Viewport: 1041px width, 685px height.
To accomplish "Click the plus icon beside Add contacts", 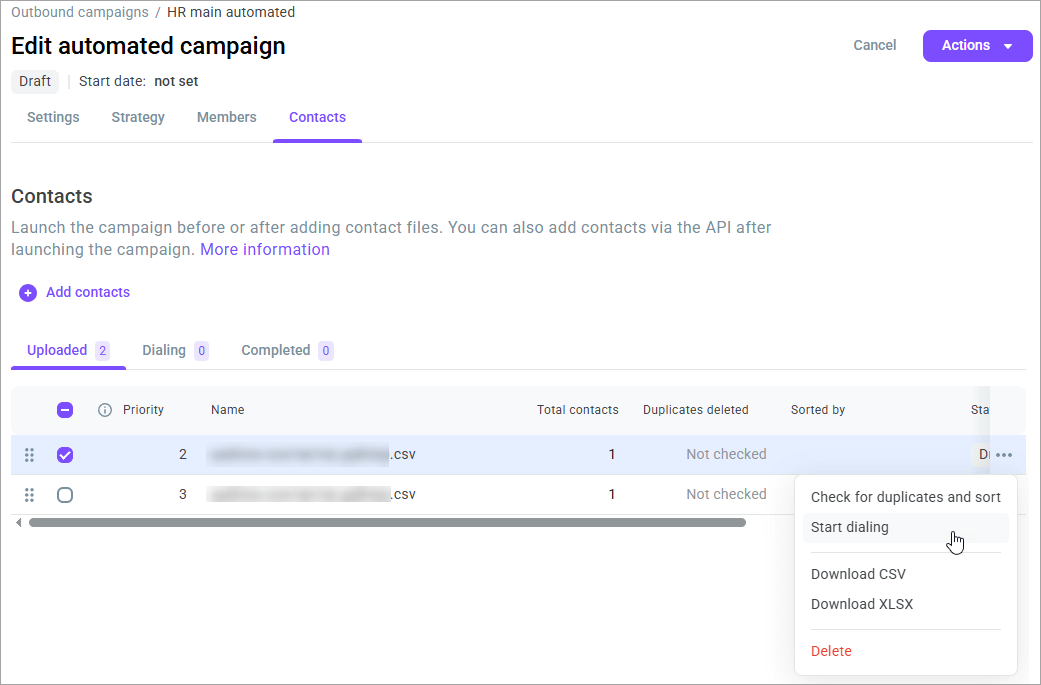I will click(x=28, y=293).
